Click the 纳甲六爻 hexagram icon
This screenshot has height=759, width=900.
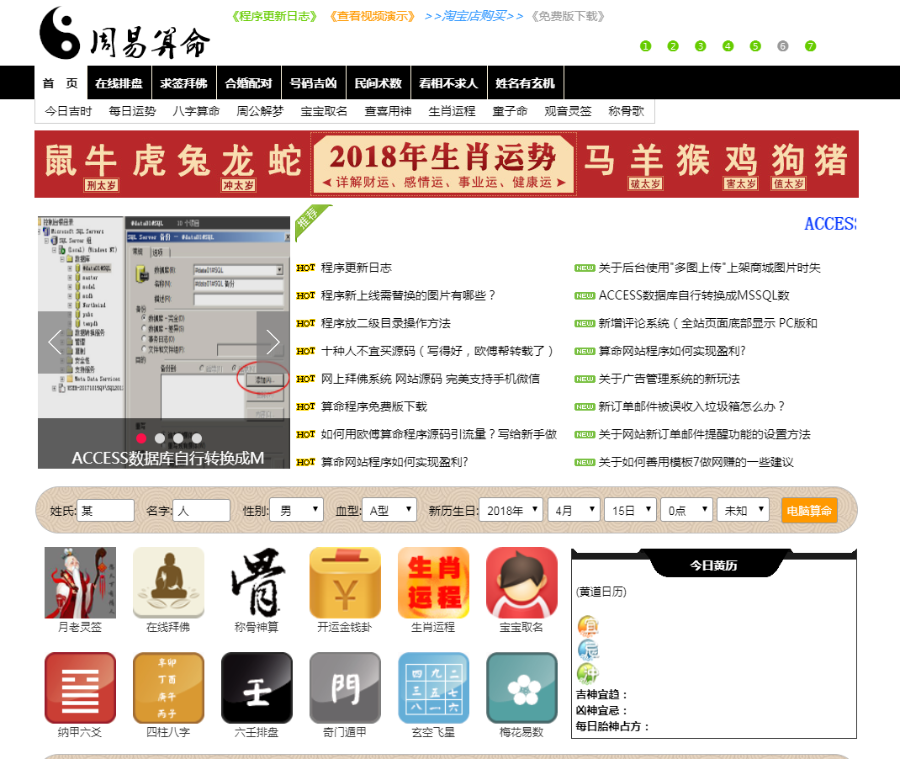(x=80, y=688)
